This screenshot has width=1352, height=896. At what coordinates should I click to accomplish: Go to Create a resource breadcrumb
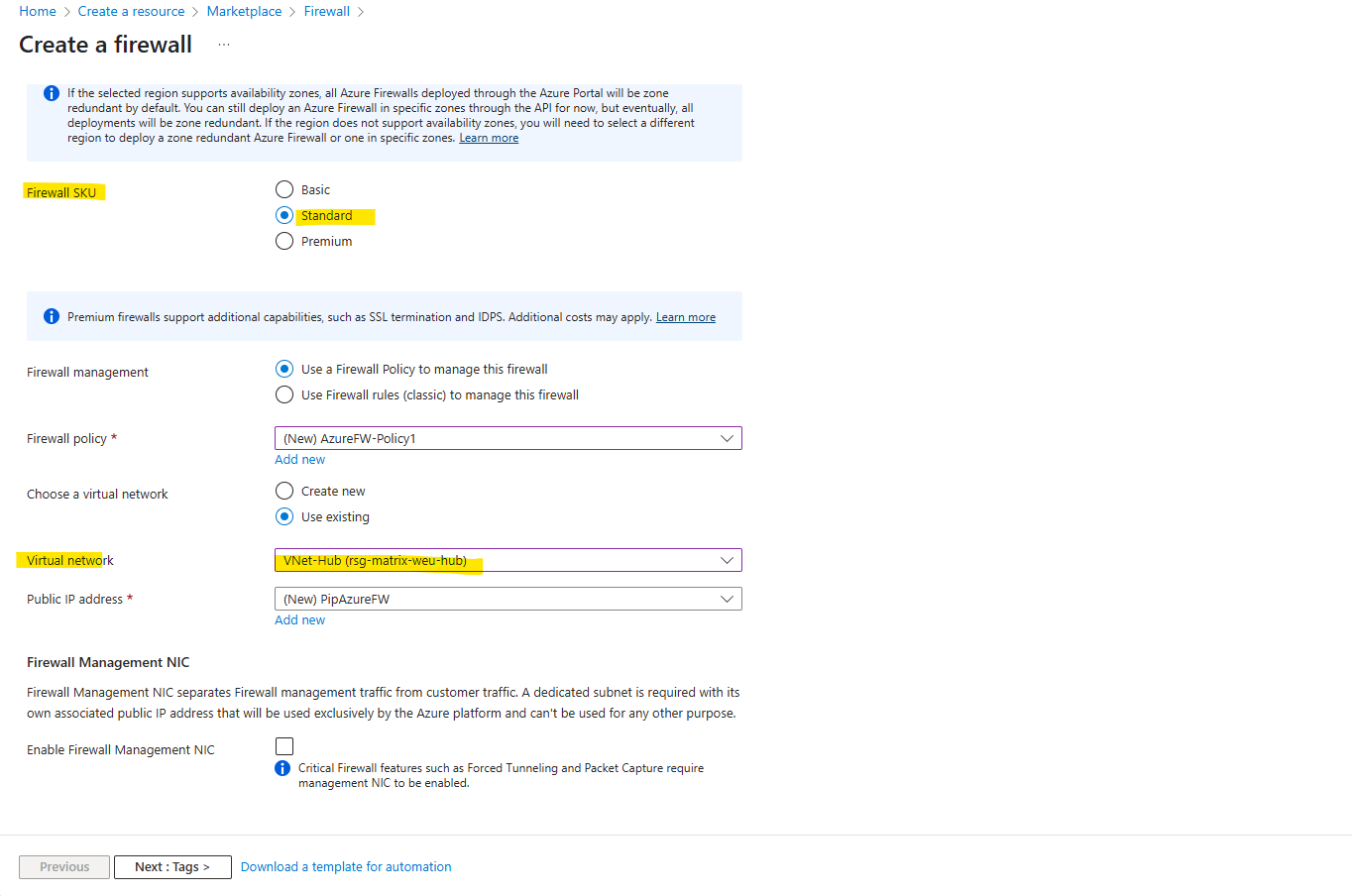point(132,11)
